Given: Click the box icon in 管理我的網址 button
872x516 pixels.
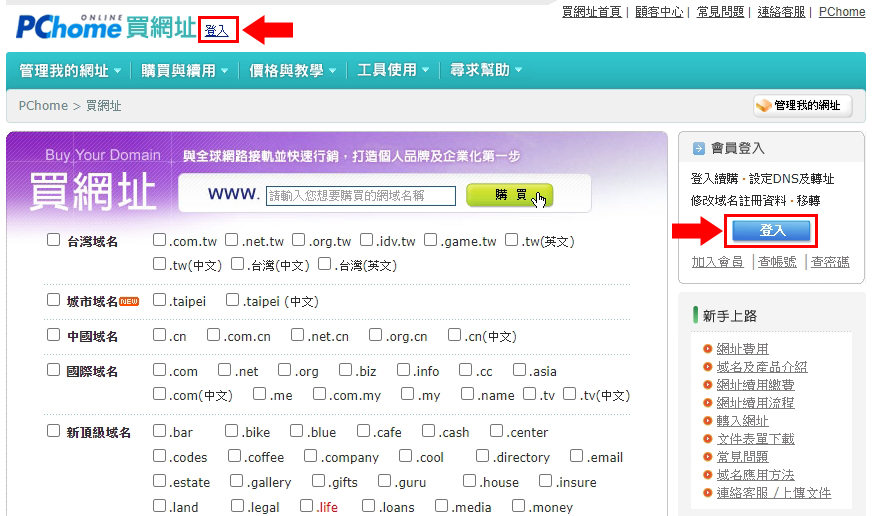Looking at the screenshot, I should [764, 105].
